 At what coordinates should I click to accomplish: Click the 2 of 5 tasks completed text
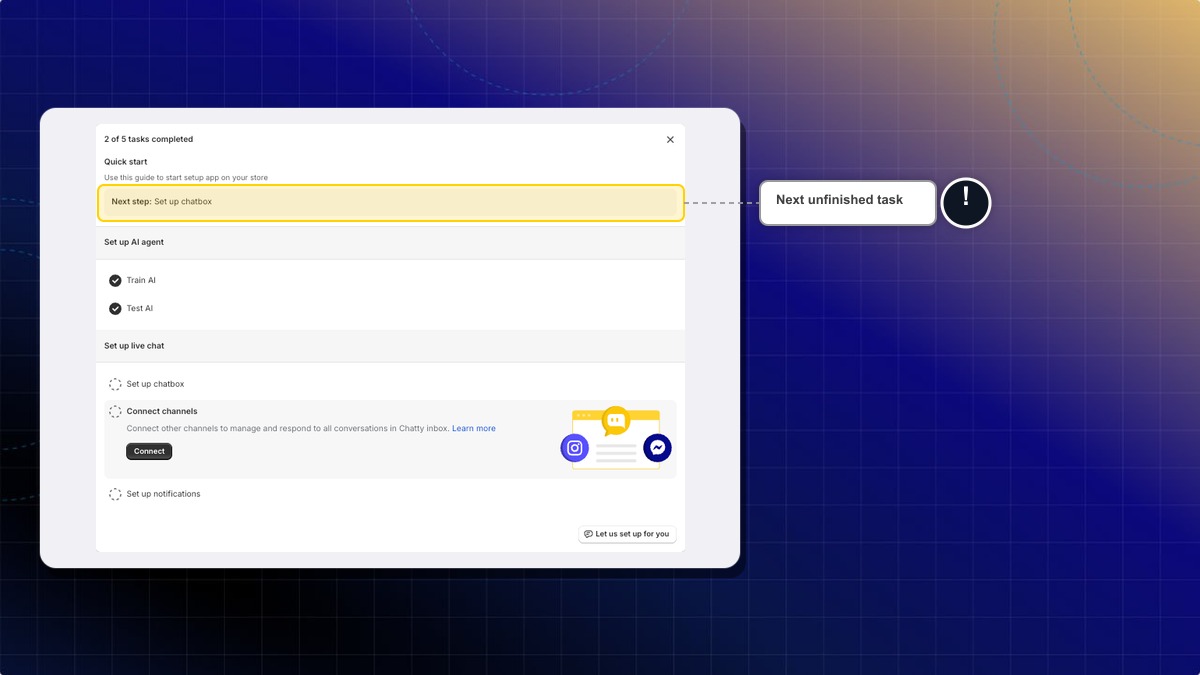point(149,140)
